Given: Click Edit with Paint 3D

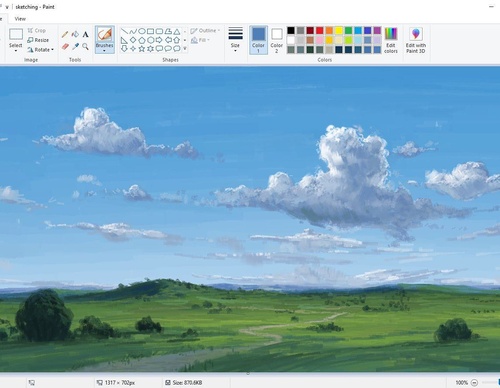Looking at the screenshot, I should coord(416,40).
